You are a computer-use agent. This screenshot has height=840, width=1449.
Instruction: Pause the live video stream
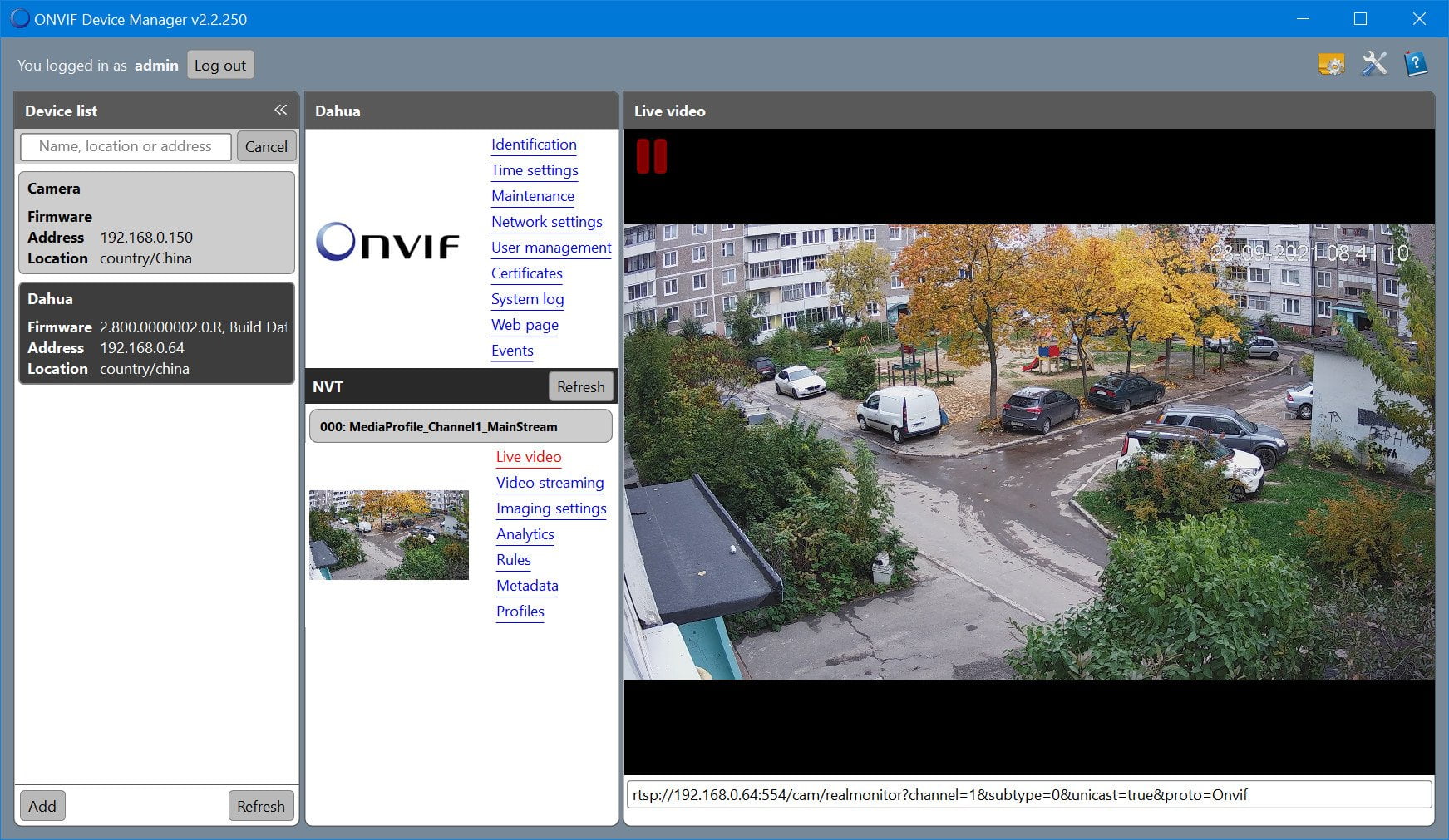coord(651,156)
